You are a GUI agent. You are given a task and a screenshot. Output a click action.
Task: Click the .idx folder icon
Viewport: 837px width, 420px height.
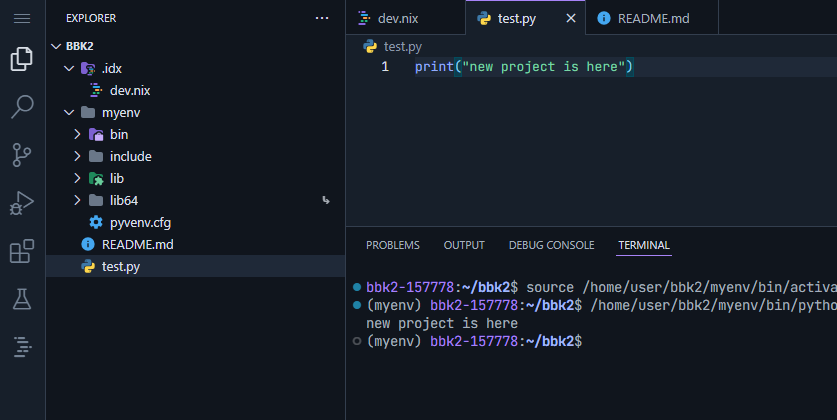pyautogui.click(x=88, y=68)
